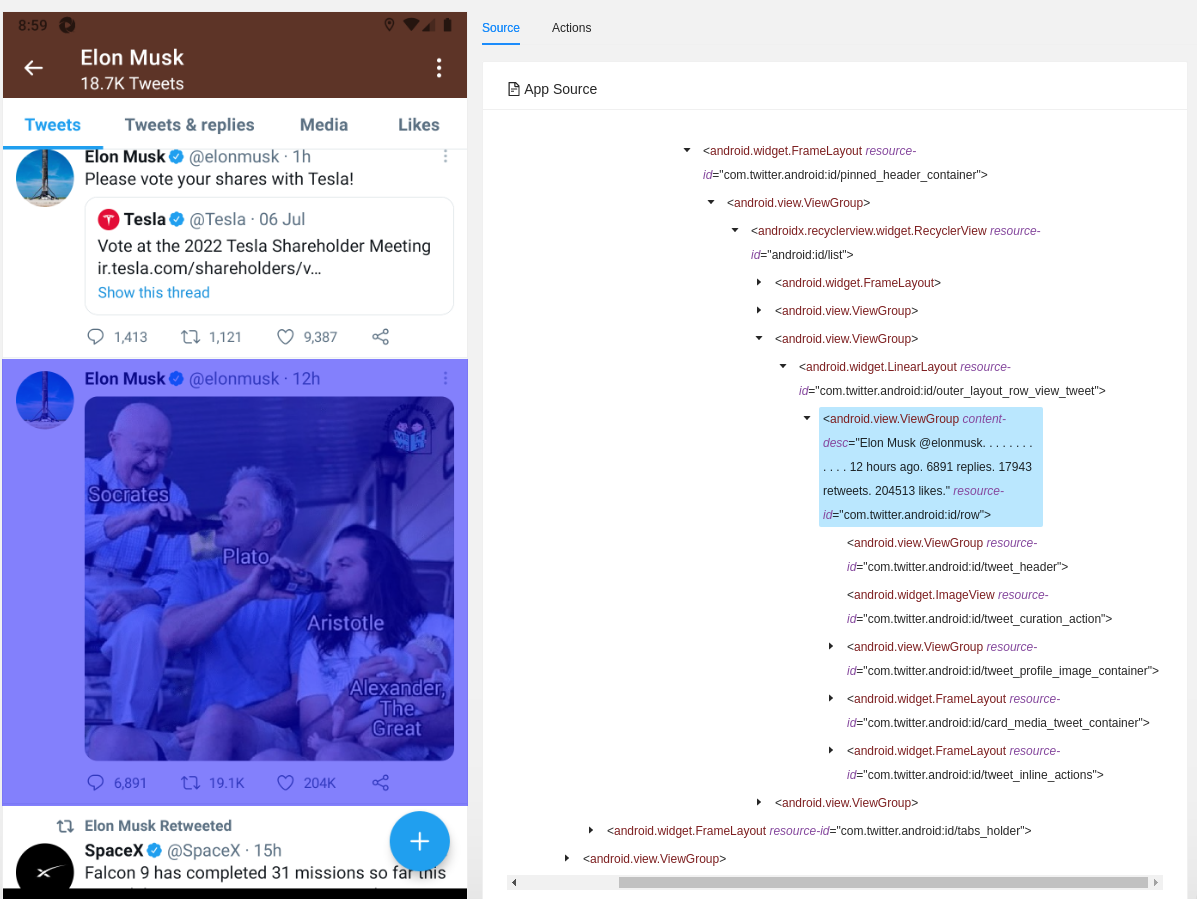
Task: Open options menu on the 12h tweet
Action: pos(445,379)
